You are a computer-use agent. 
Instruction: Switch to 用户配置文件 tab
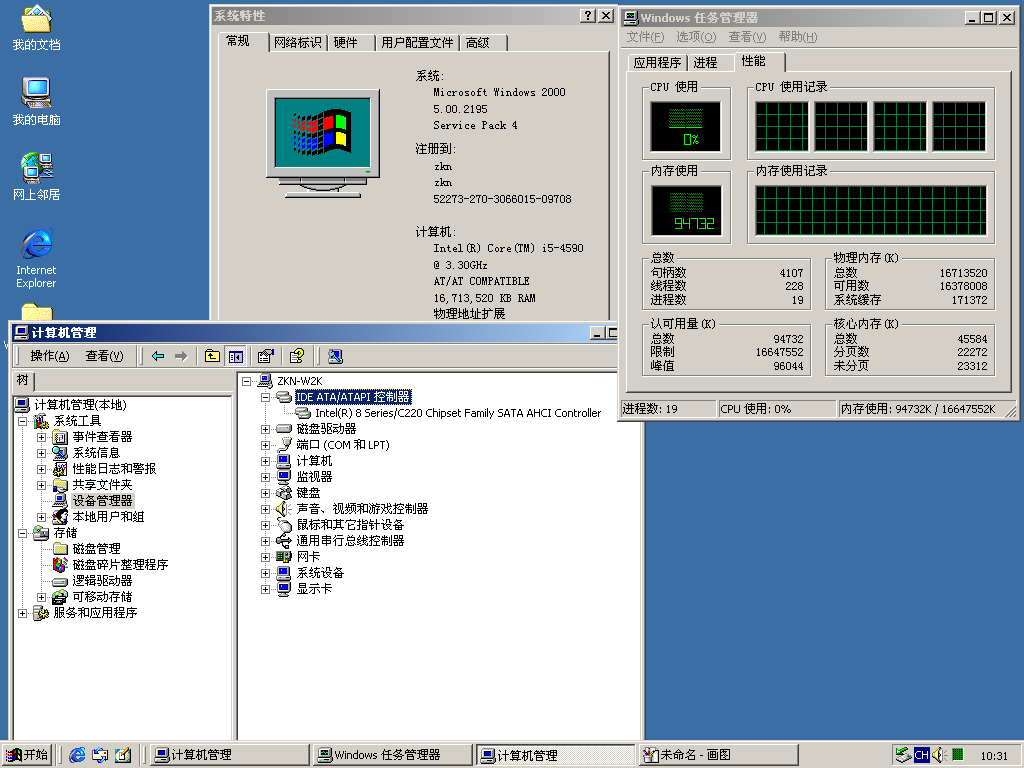tap(417, 42)
